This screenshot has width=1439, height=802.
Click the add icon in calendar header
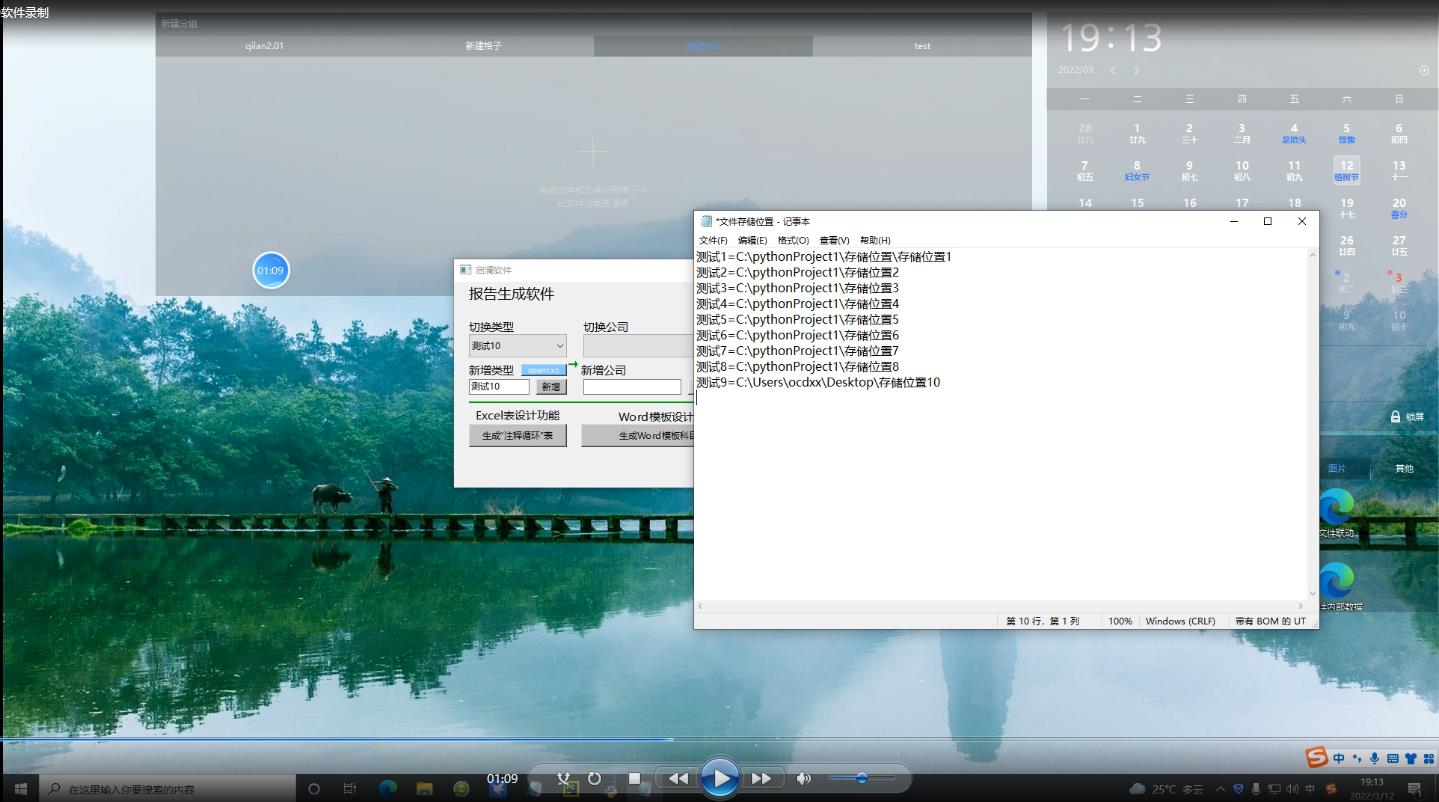pyautogui.click(x=1424, y=70)
